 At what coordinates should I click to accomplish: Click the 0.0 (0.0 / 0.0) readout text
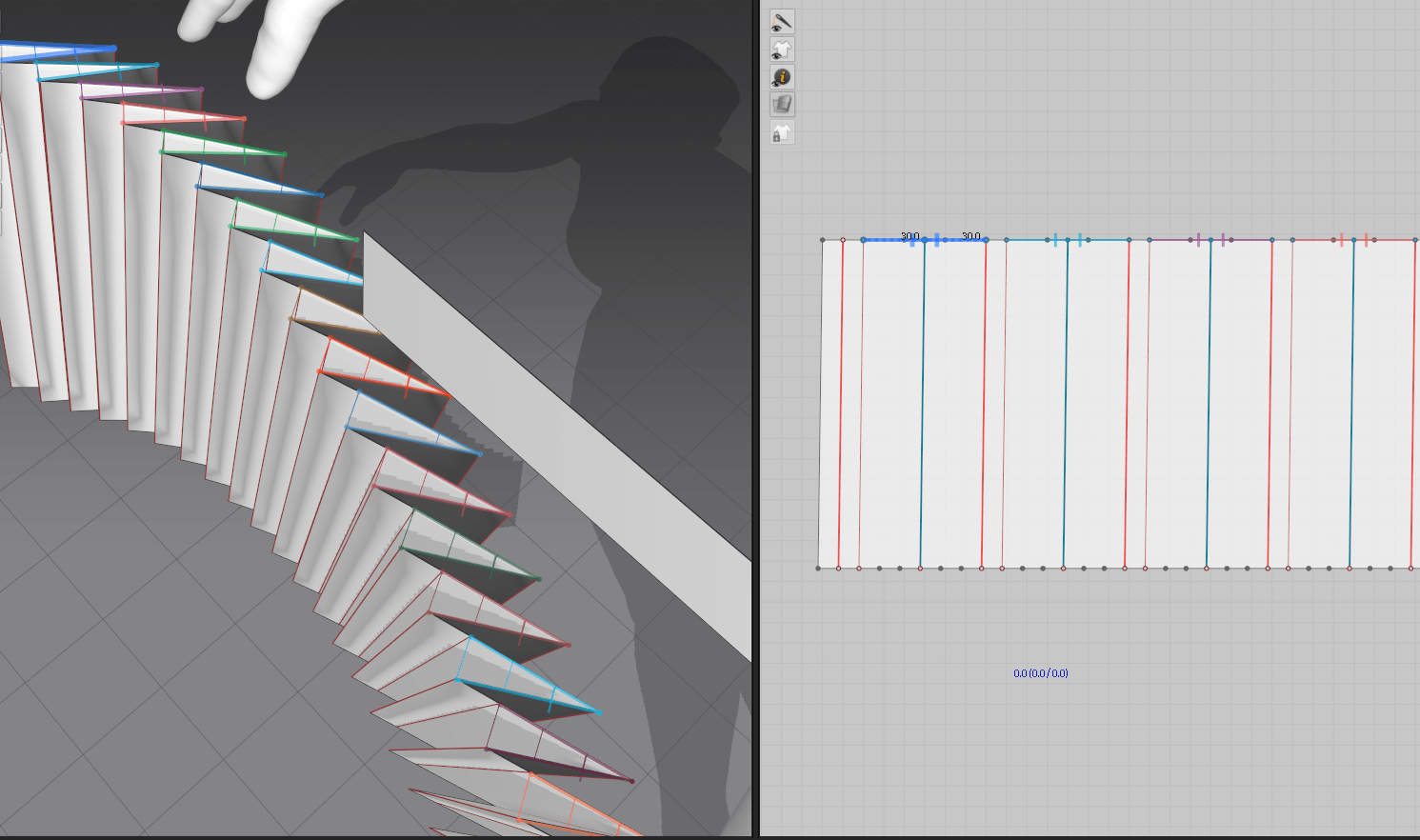point(1040,673)
